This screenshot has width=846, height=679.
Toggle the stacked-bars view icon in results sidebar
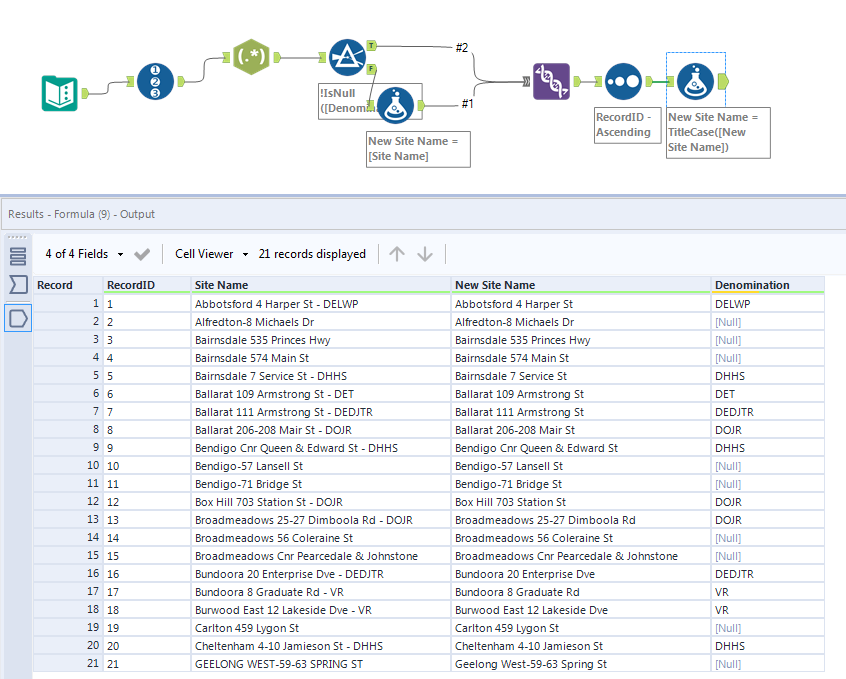click(x=16, y=256)
